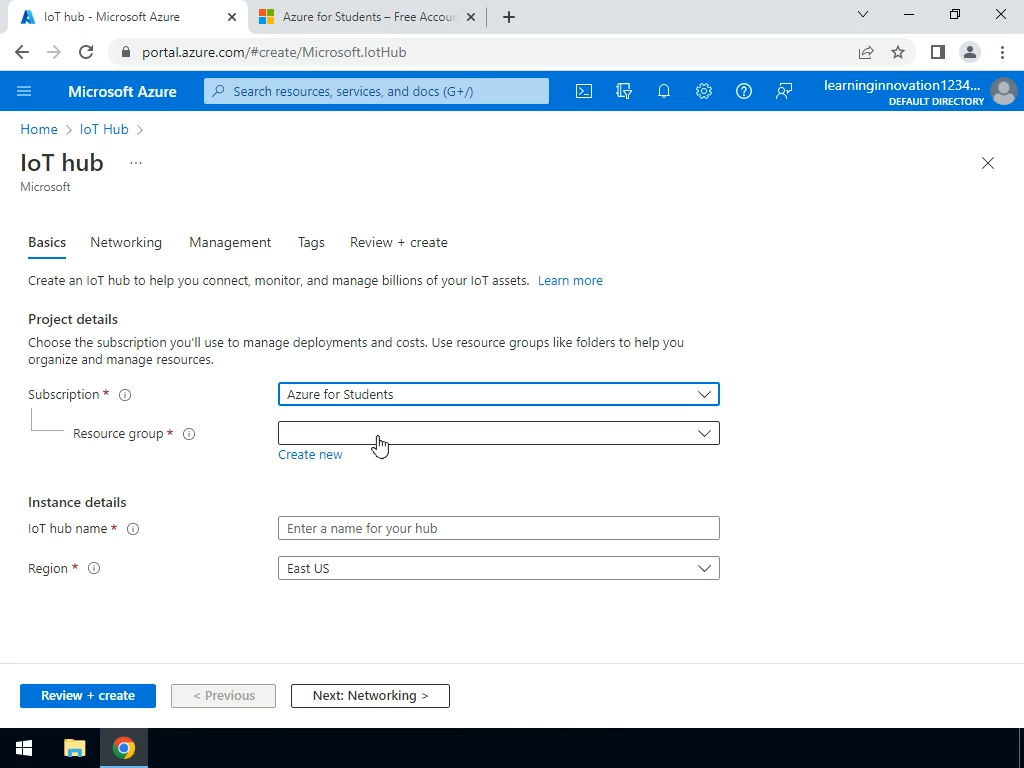Viewport: 1024px width, 768px height.
Task: Open the tab search chevron in Chrome
Action: click(x=863, y=14)
